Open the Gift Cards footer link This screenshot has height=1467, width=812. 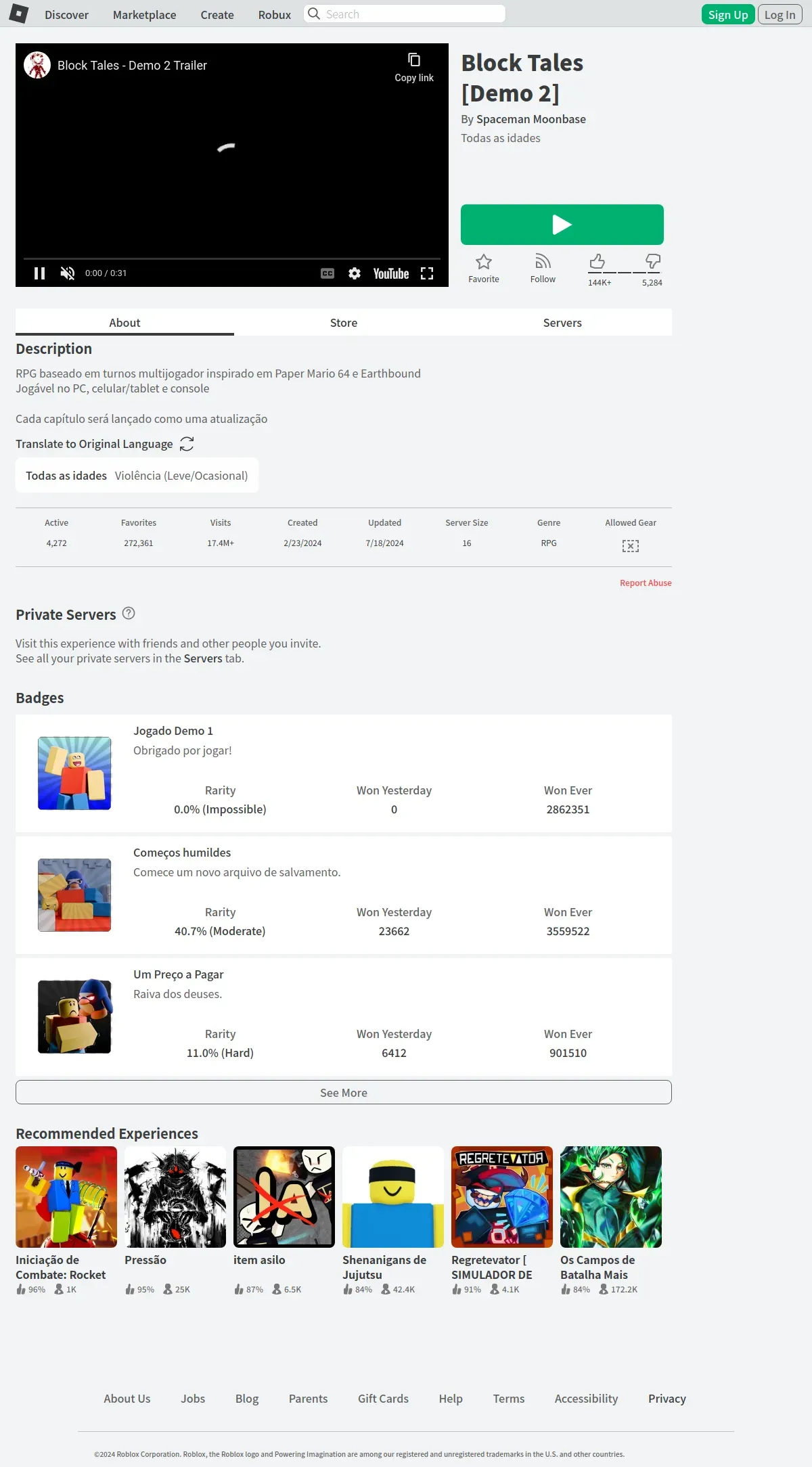point(383,1399)
